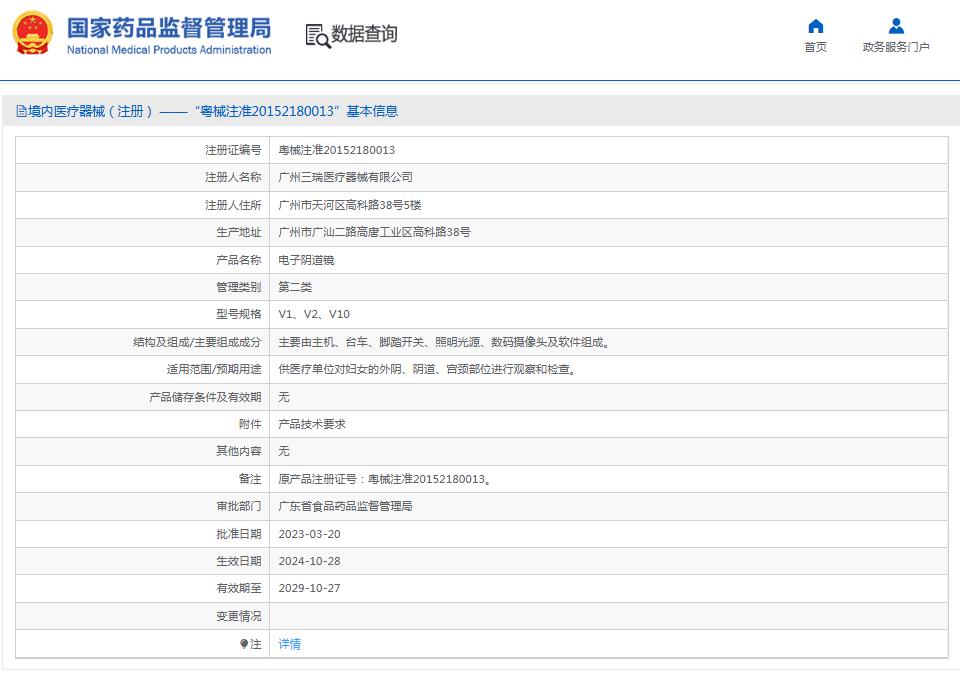Image resolution: width=960 pixels, height=676 pixels.
Task: Click the magnifier document icon beside 数据查询
Action: (x=315, y=37)
